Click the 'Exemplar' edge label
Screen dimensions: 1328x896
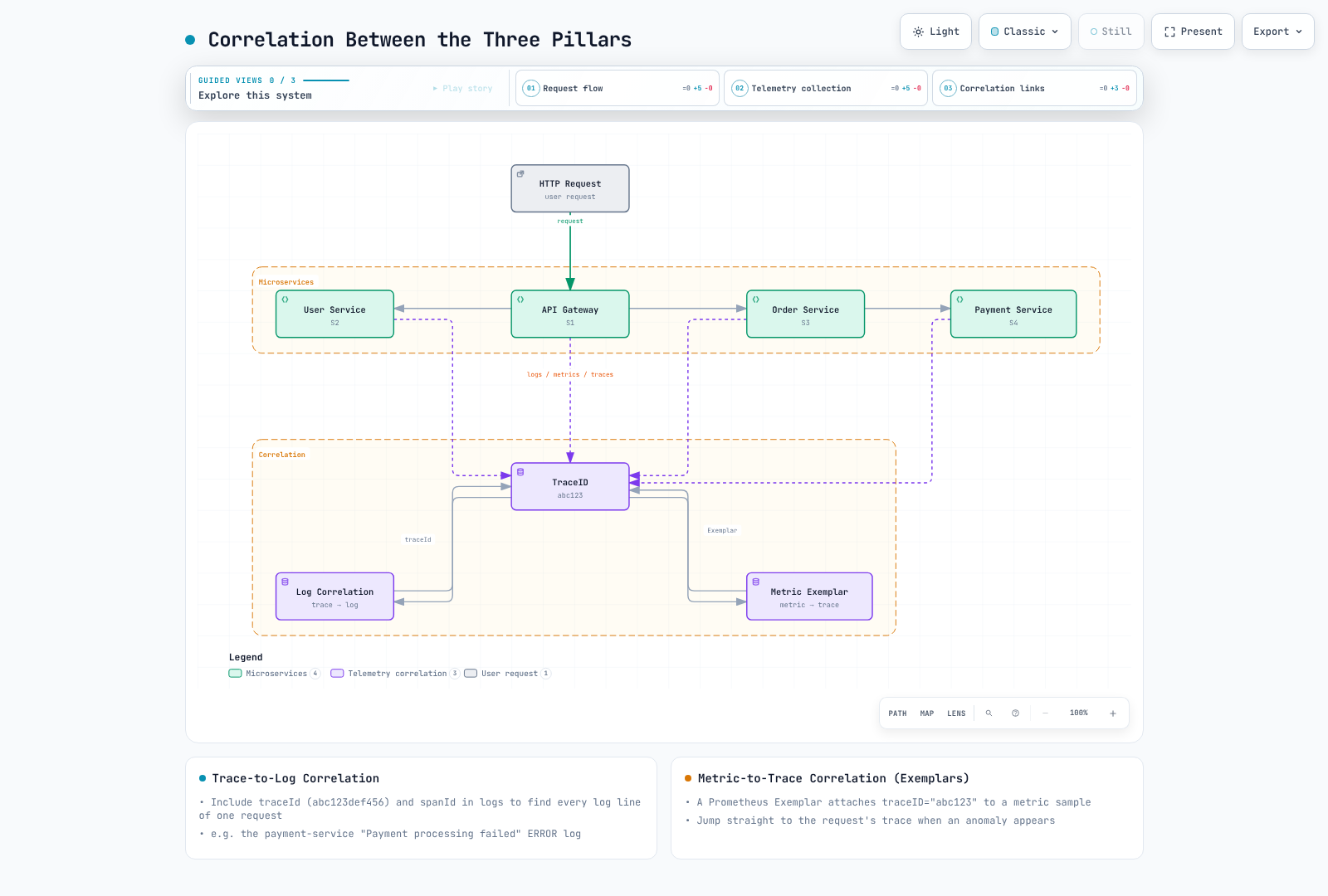coord(722,531)
